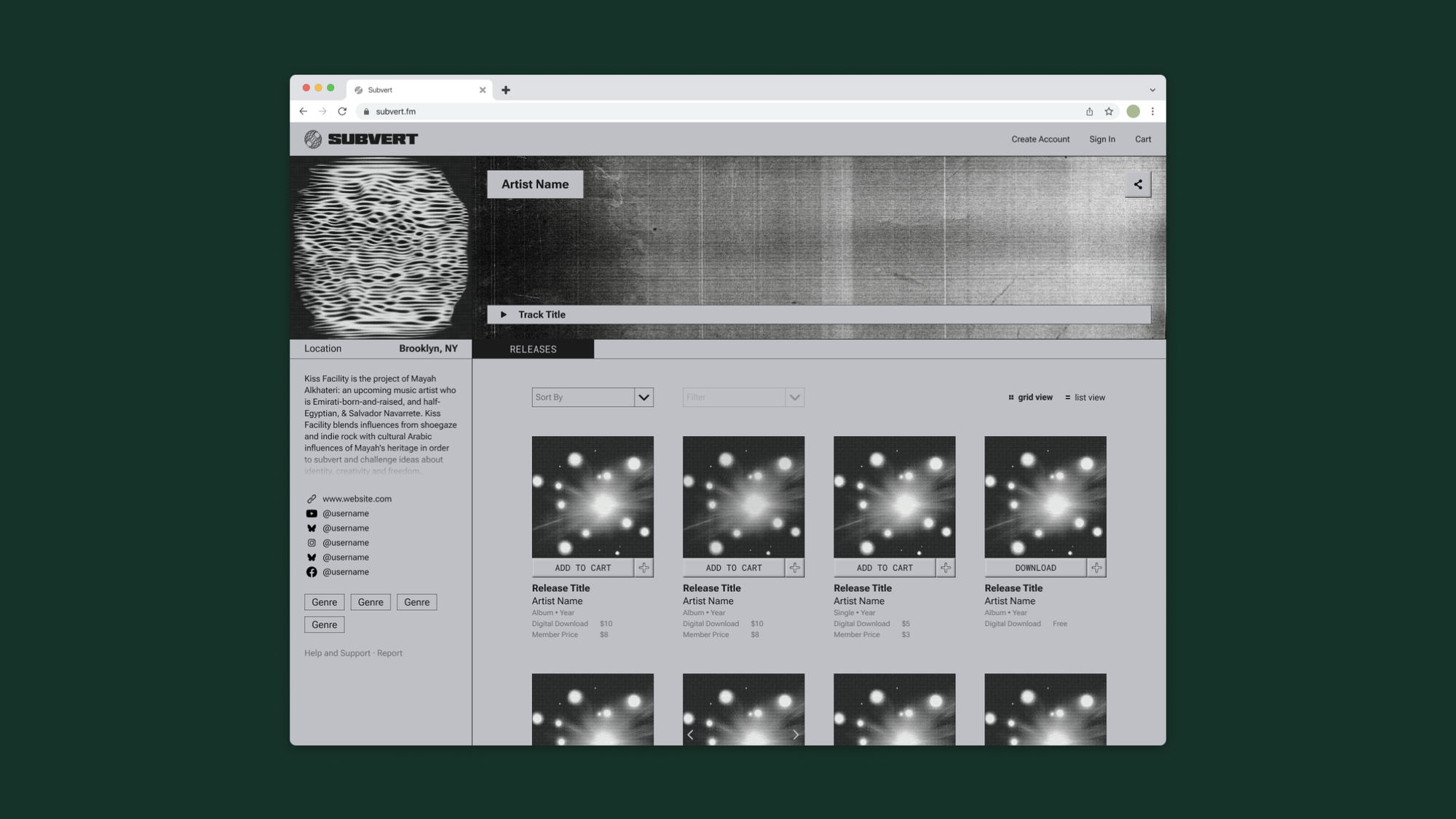The height and width of the screenshot is (819, 1456).
Task: Open the Cart menu item
Action: (1143, 139)
